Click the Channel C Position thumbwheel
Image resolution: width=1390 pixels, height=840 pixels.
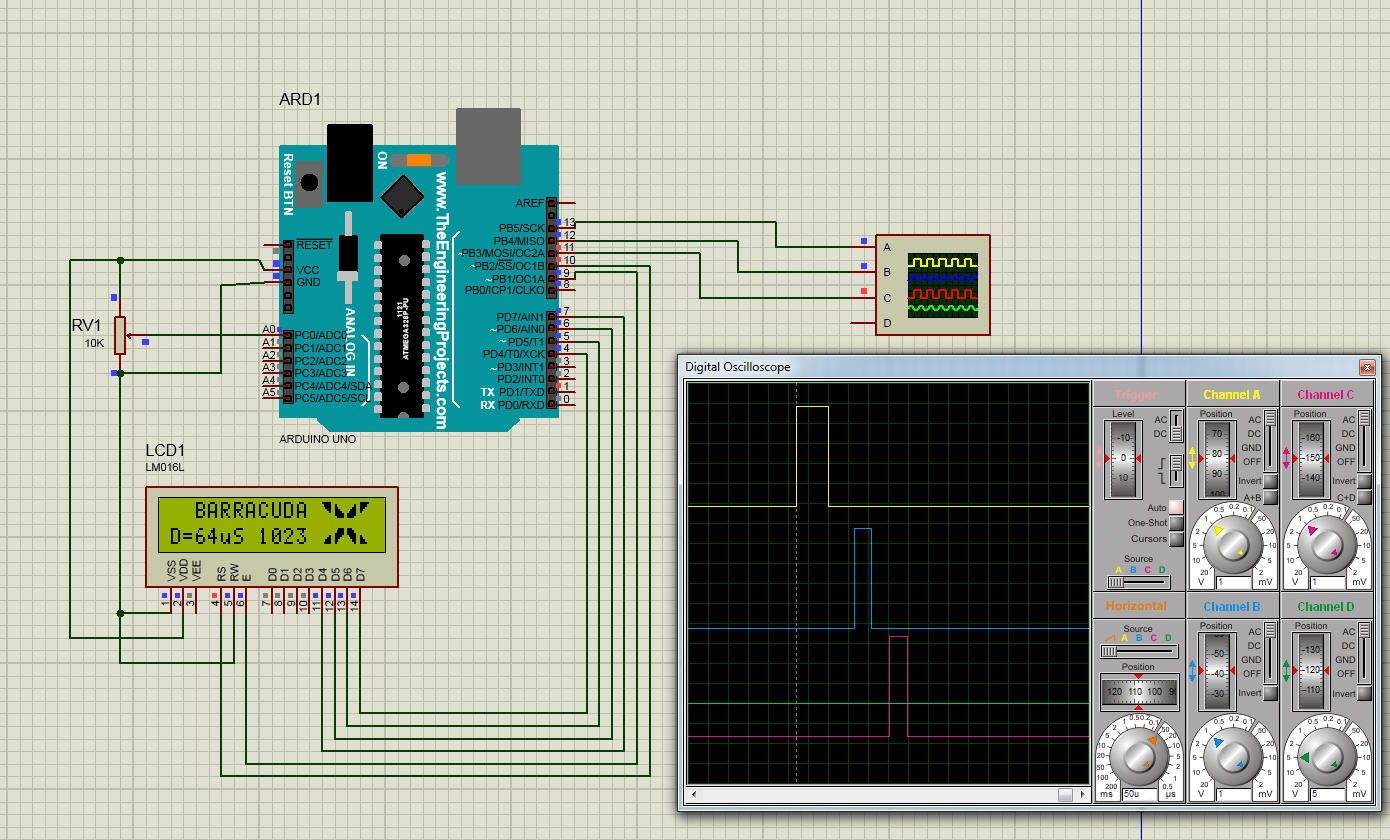[1309, 458]
